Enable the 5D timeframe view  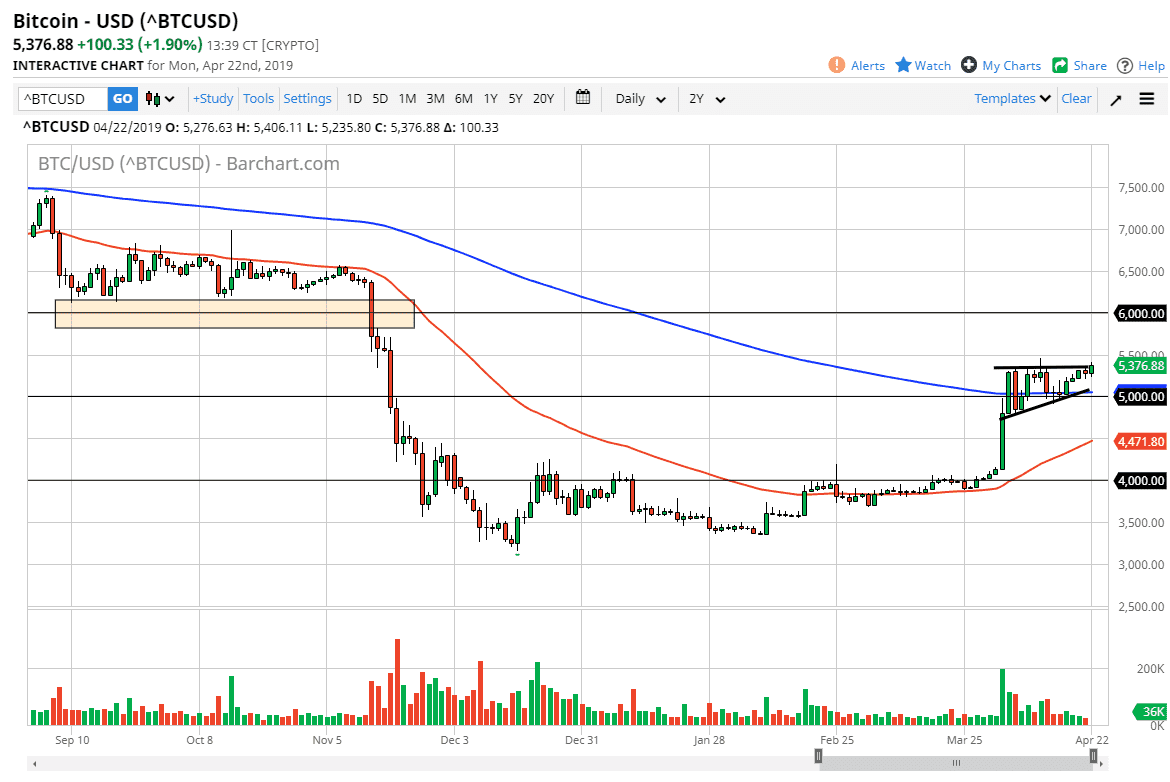[379, 99]
